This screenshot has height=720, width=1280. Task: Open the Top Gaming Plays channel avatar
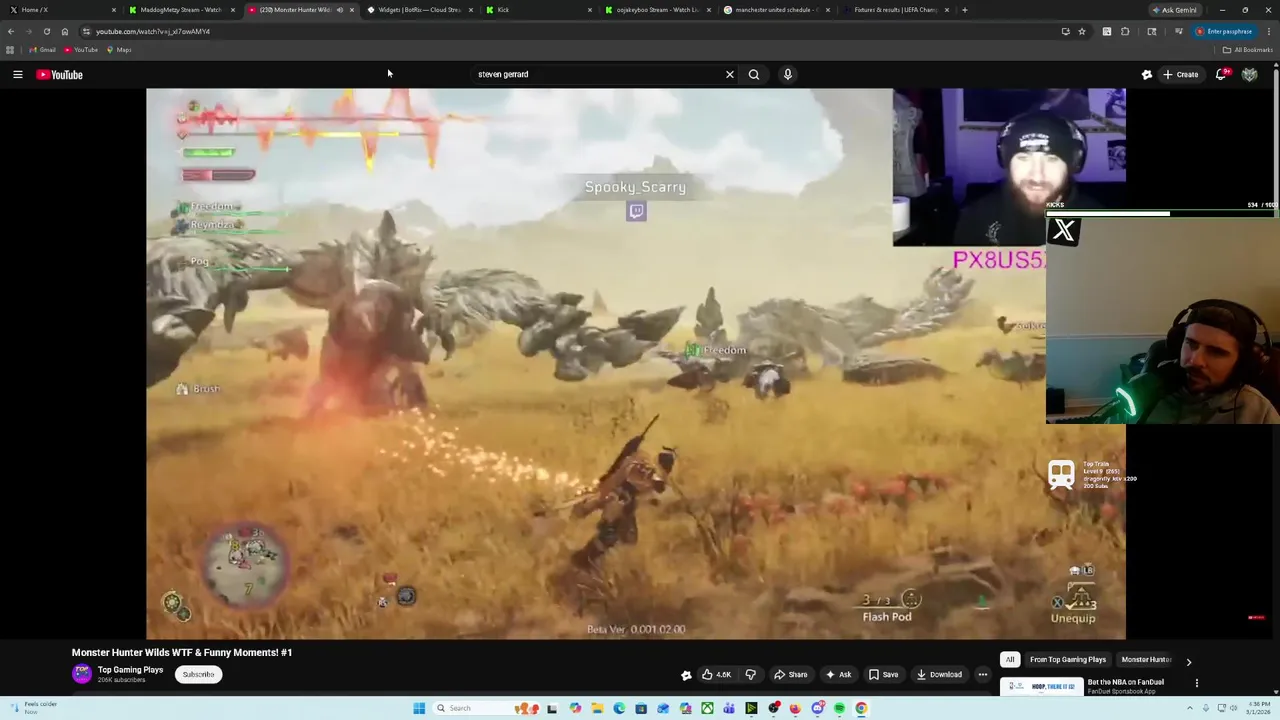click(x=82, y=674)
